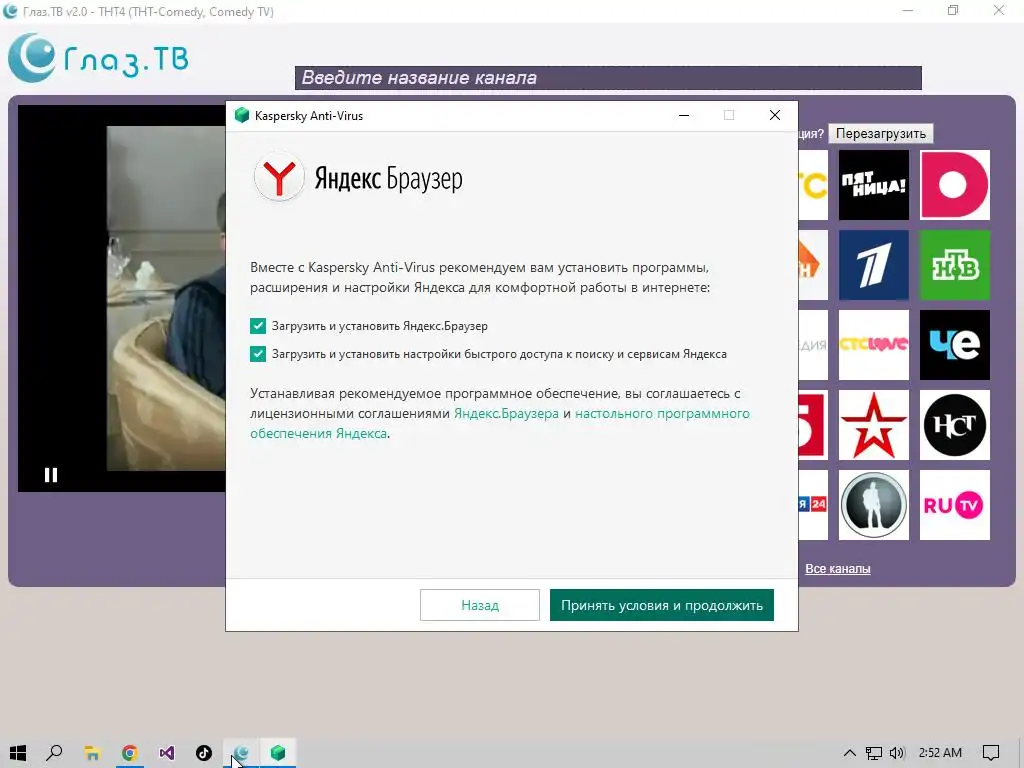Launch Chrome from the taskbar
Image resolution: width=1024 pixels, height=768 pixels.
(129, 753)
